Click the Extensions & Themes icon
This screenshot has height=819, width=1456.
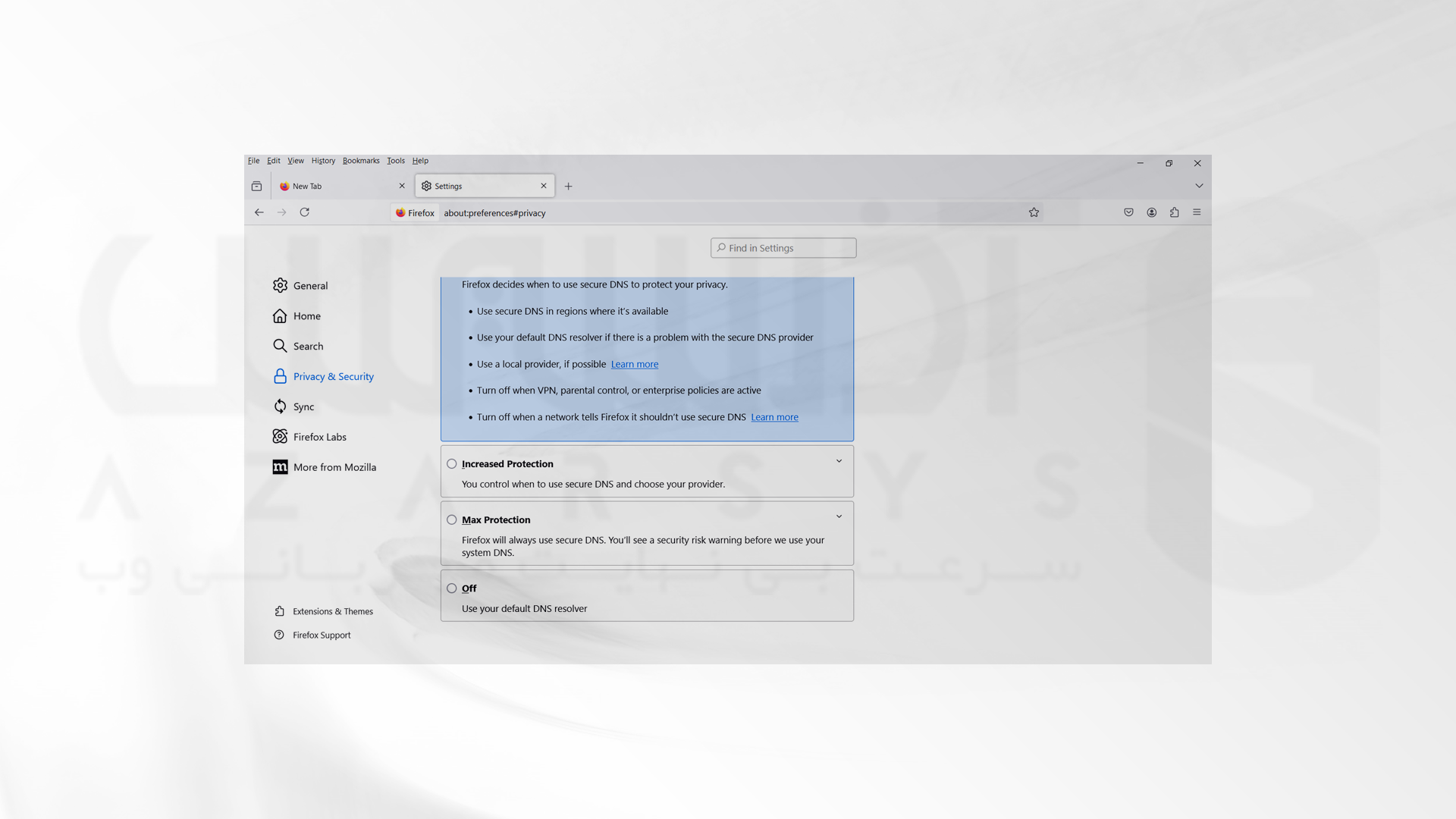pos(280,611)
